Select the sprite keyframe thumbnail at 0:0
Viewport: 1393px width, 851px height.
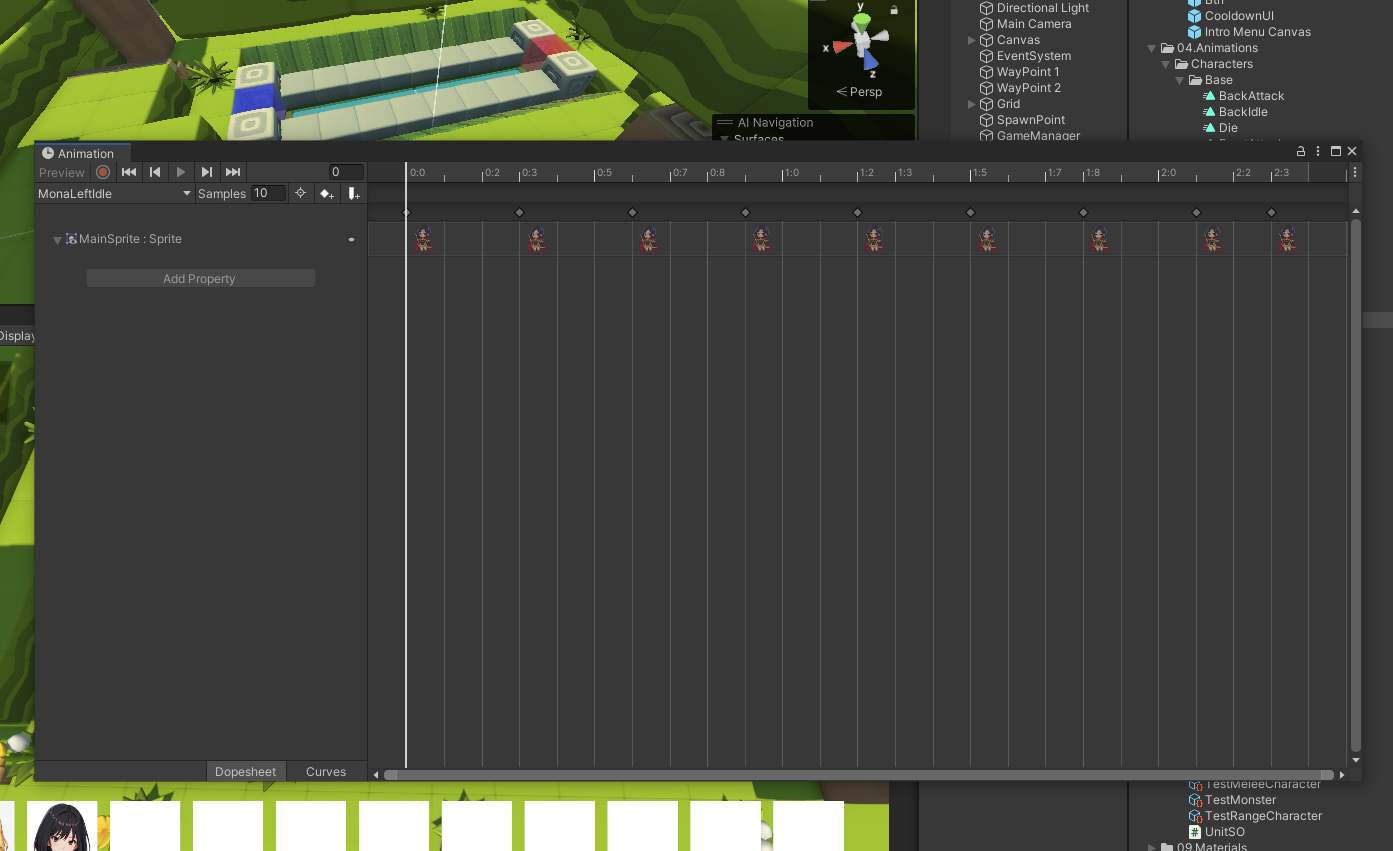point(424,239)
